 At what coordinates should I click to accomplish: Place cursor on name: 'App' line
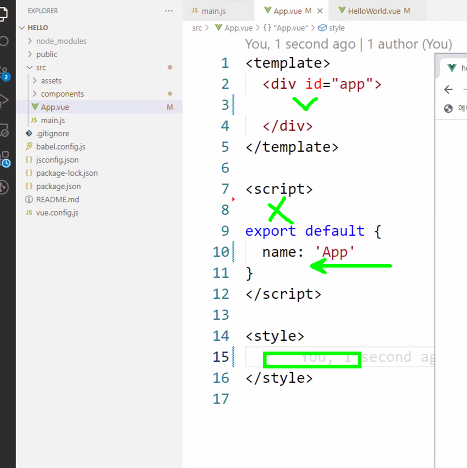coord(308,252)
